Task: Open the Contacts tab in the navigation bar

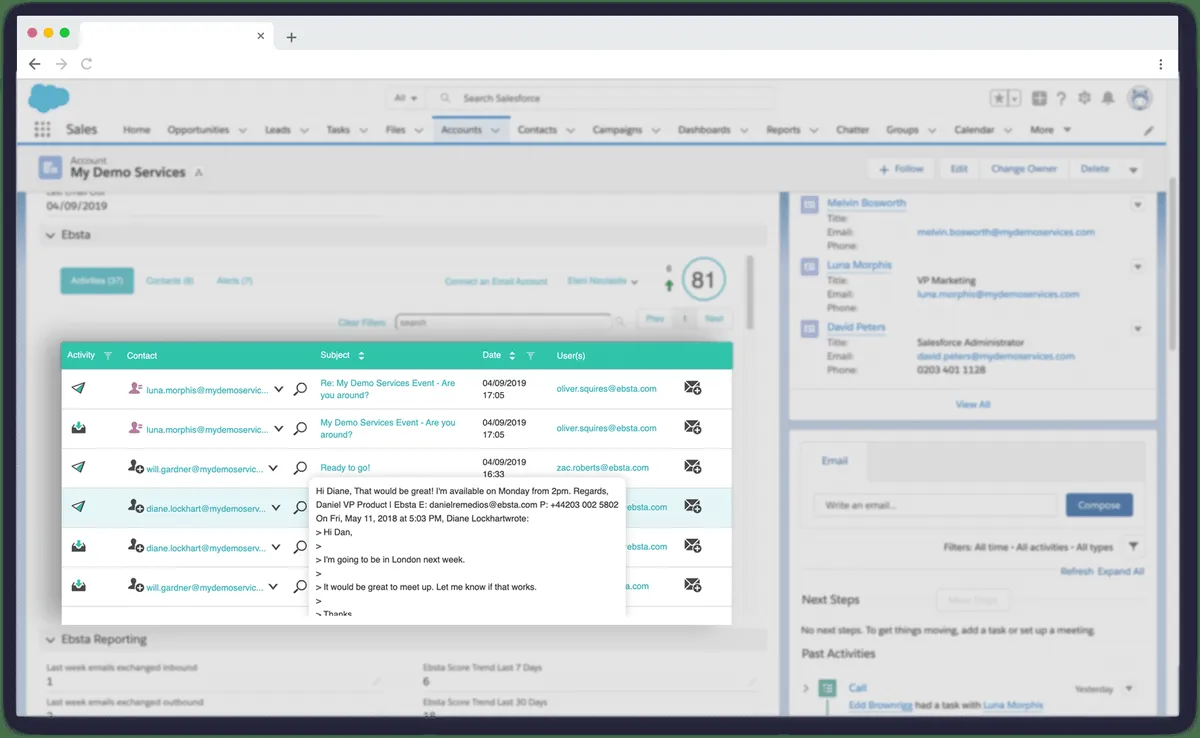Action: (x=537, y=130)
